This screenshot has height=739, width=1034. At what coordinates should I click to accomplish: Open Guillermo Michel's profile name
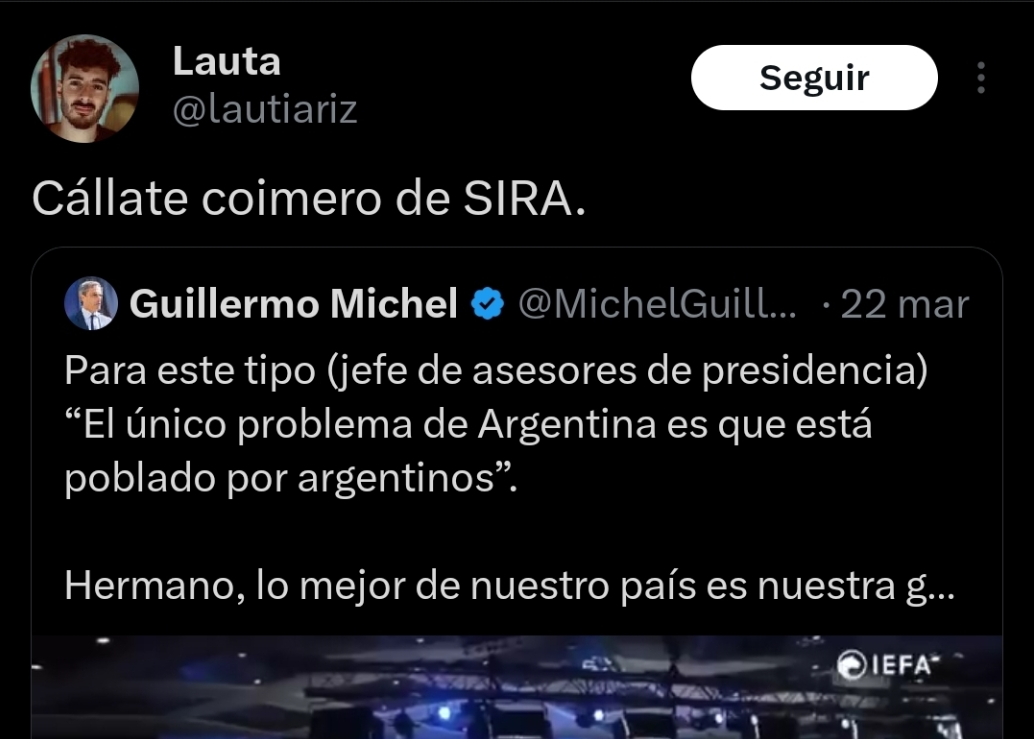point(293,304)
